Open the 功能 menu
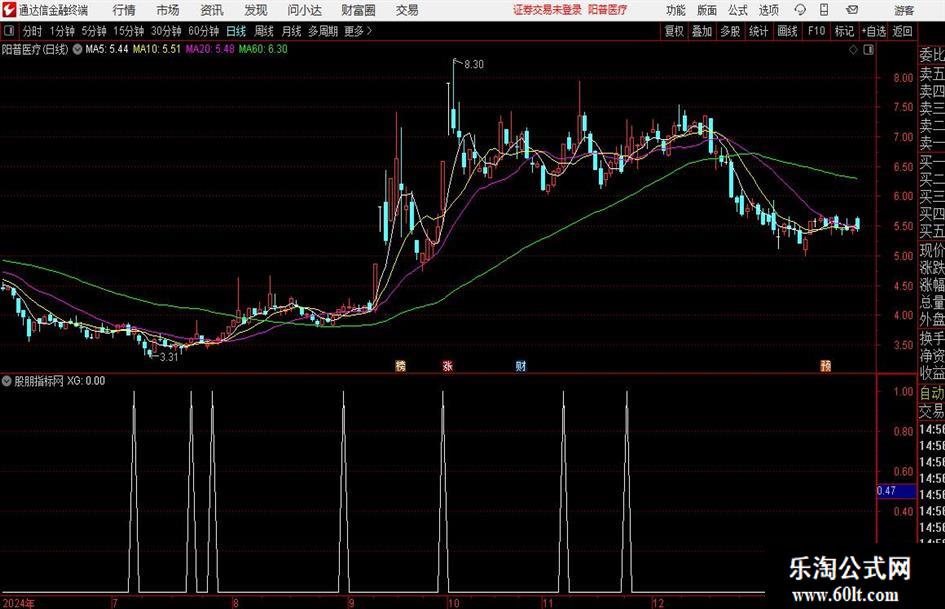The image size is (945, 609). click(x=676, y=10)
